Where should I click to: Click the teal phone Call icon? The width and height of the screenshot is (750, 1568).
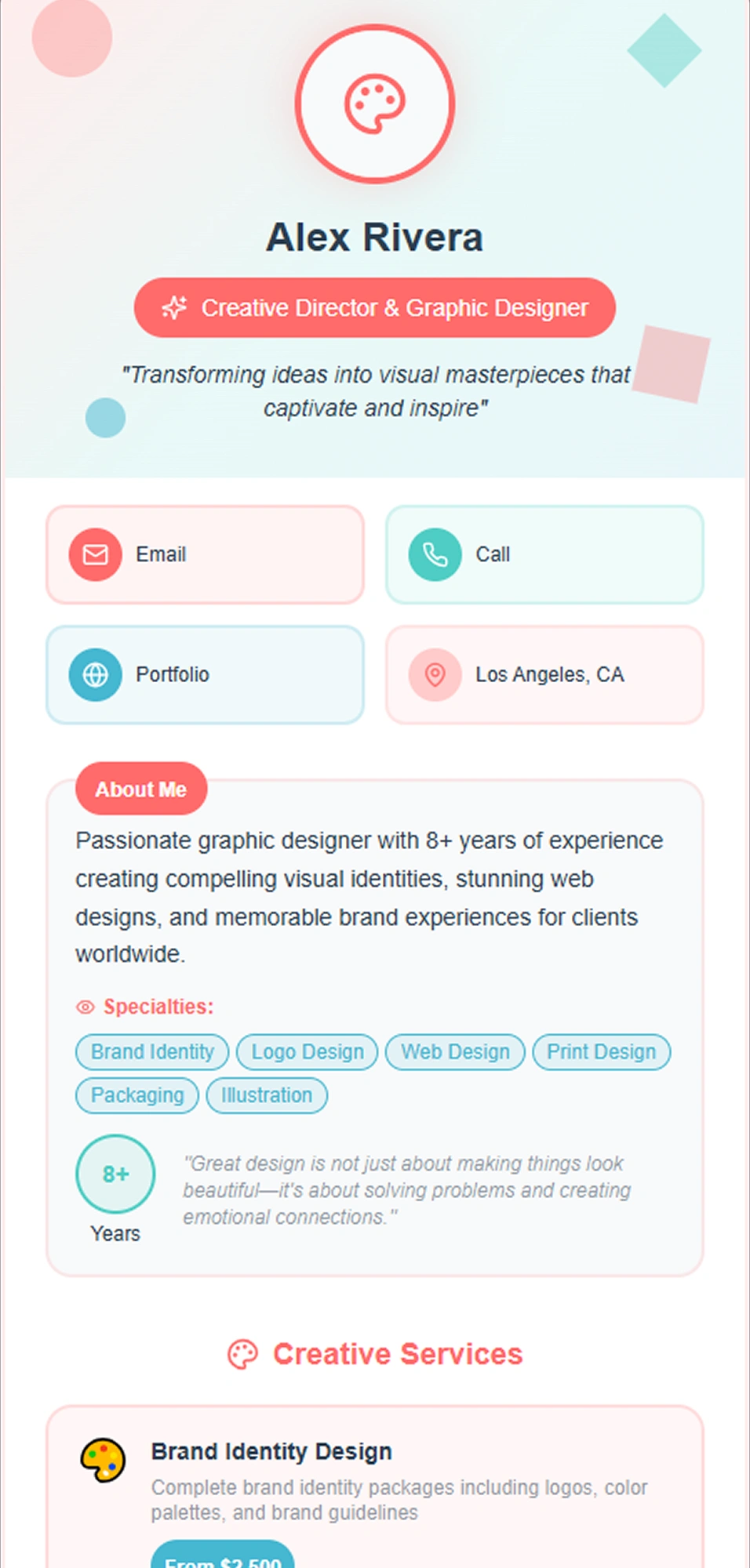pos(435,554)
